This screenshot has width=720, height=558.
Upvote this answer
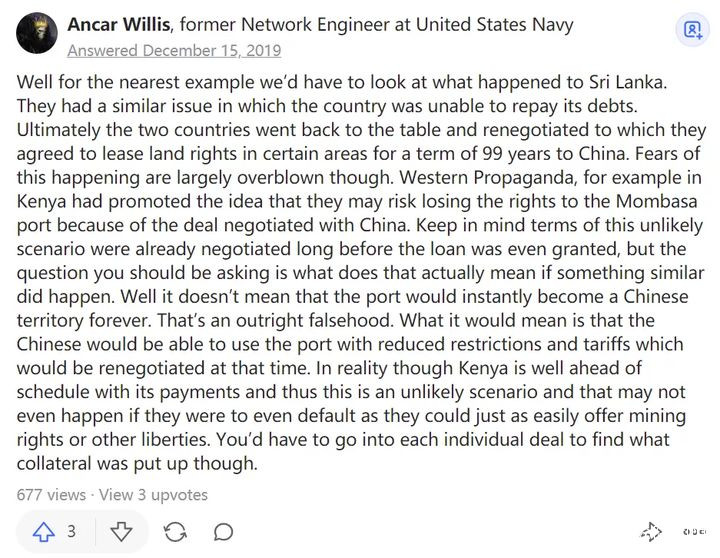click(x=45, y=531)
